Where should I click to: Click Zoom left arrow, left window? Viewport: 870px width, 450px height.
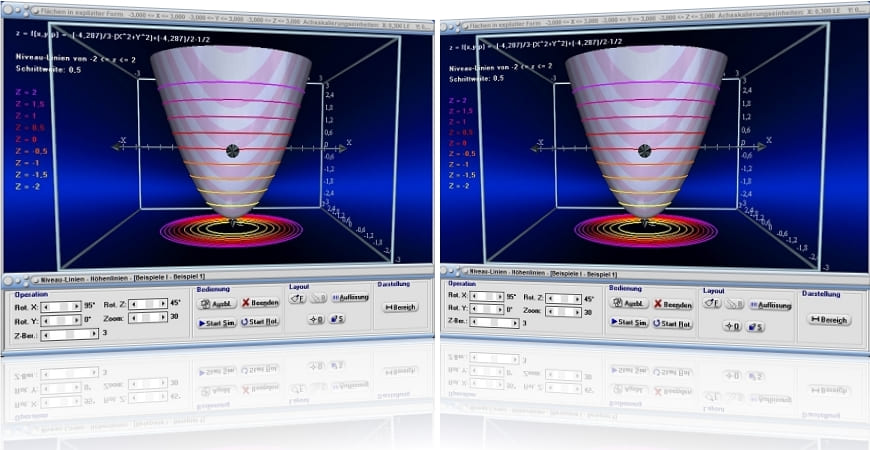coord(132,317)
